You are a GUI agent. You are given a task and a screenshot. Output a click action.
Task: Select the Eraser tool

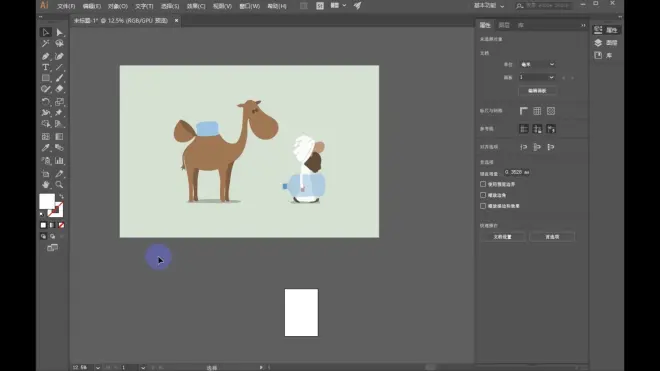coord(59,89)
